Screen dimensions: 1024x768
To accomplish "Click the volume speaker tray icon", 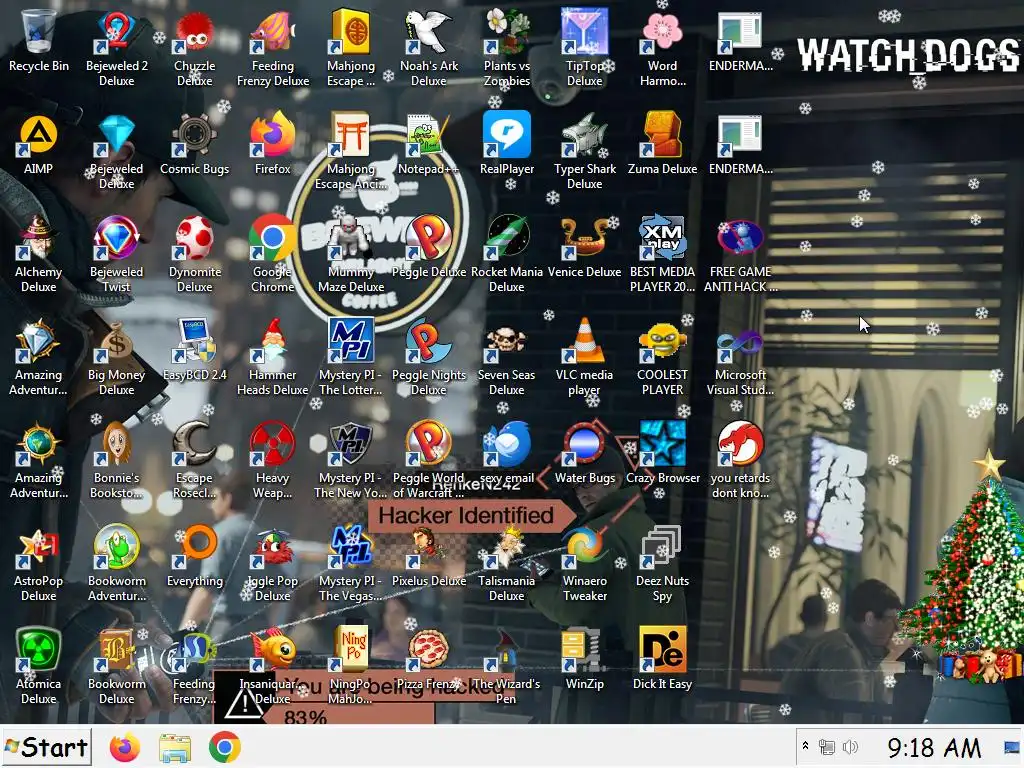I will point(850,746).
